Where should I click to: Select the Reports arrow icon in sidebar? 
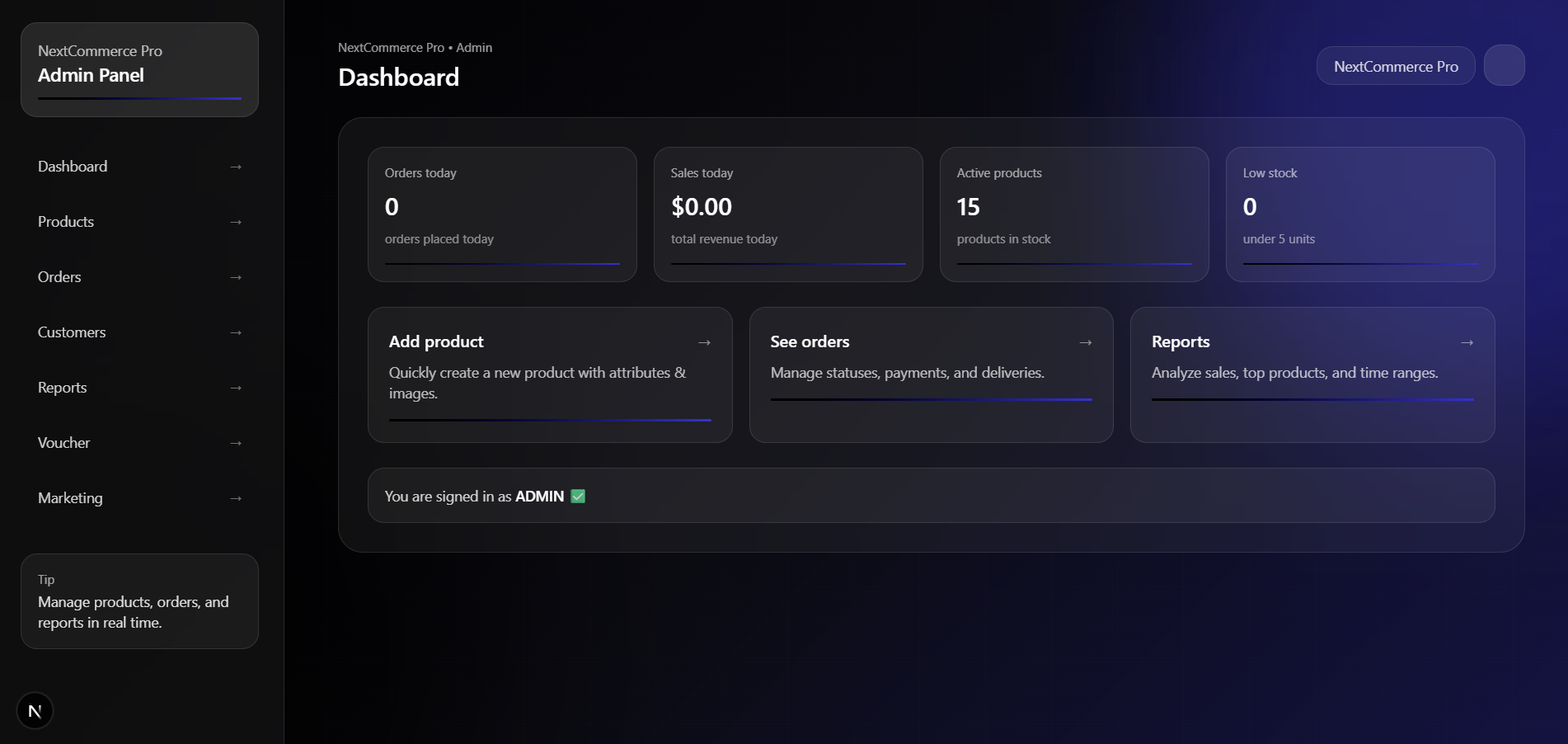tap(236, 388)
